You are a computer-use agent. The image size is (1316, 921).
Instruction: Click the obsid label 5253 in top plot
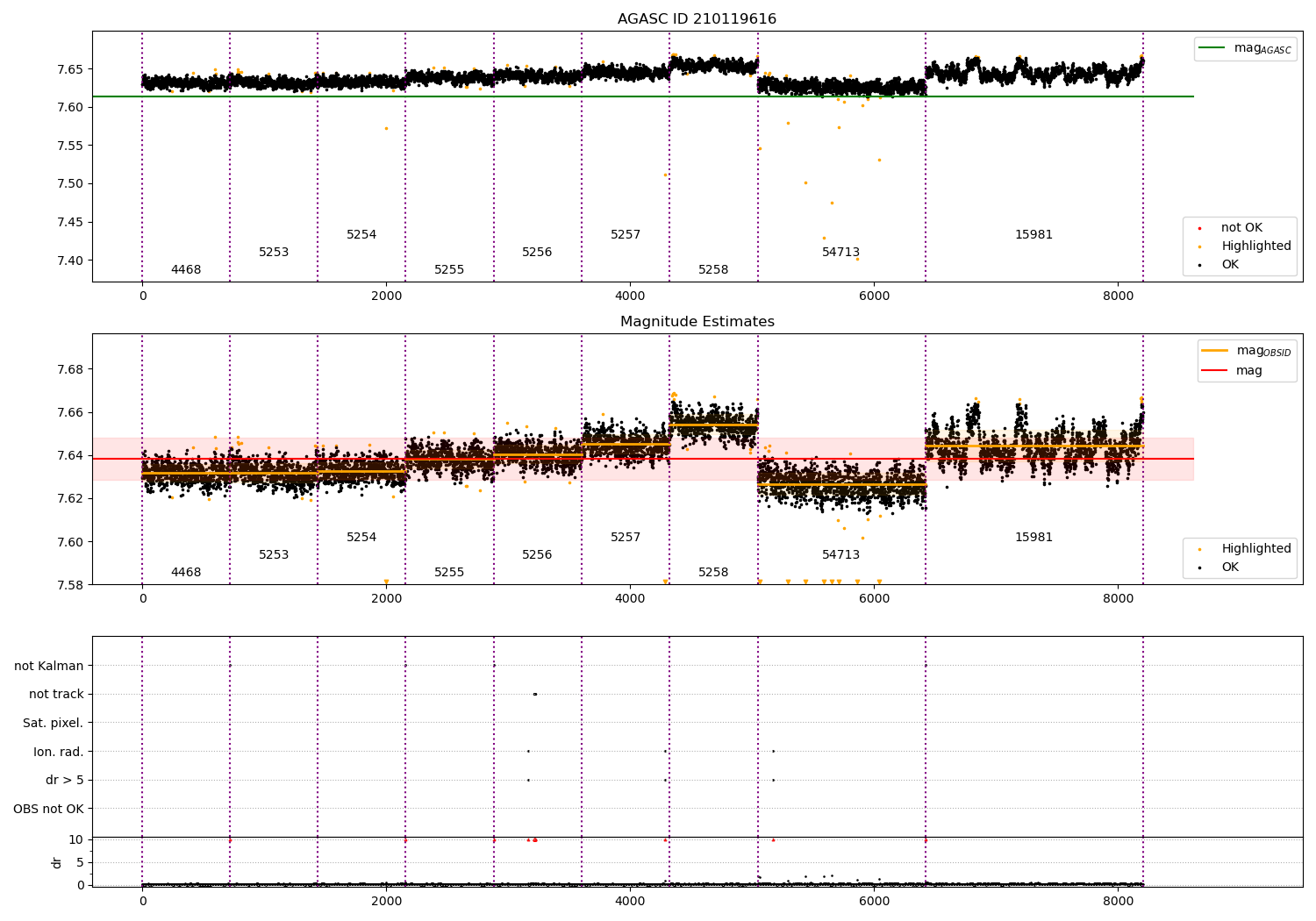pyautogui.click(x=274, y=252)
